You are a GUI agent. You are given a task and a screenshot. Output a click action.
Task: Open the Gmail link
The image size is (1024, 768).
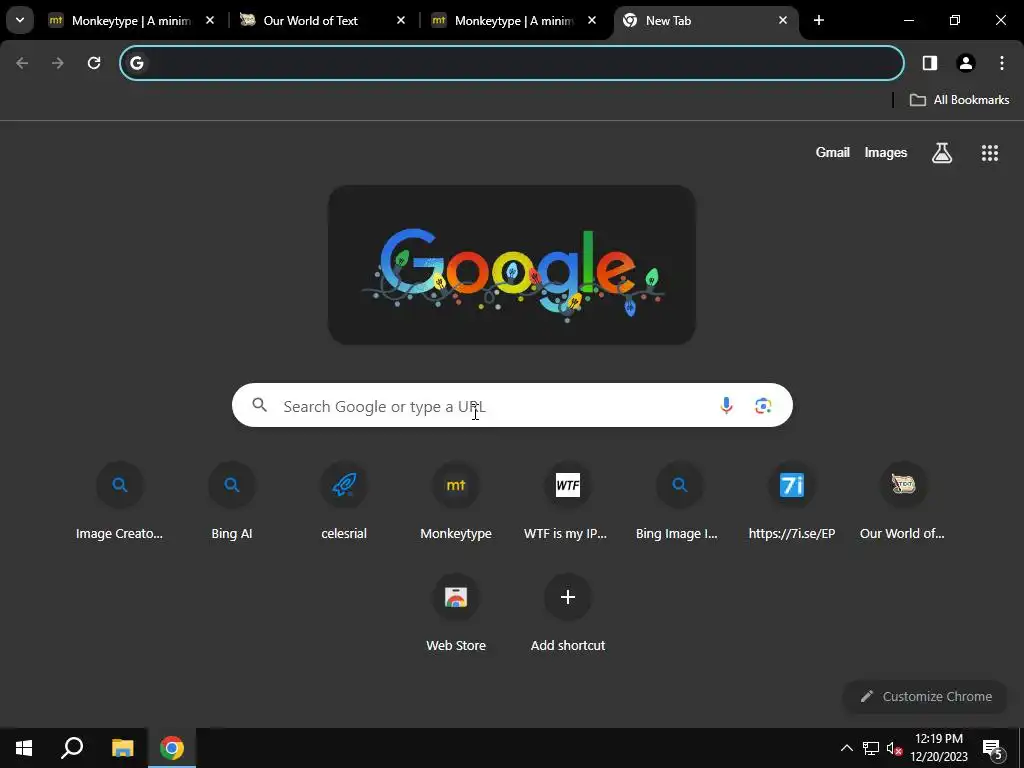coord(833,152)
